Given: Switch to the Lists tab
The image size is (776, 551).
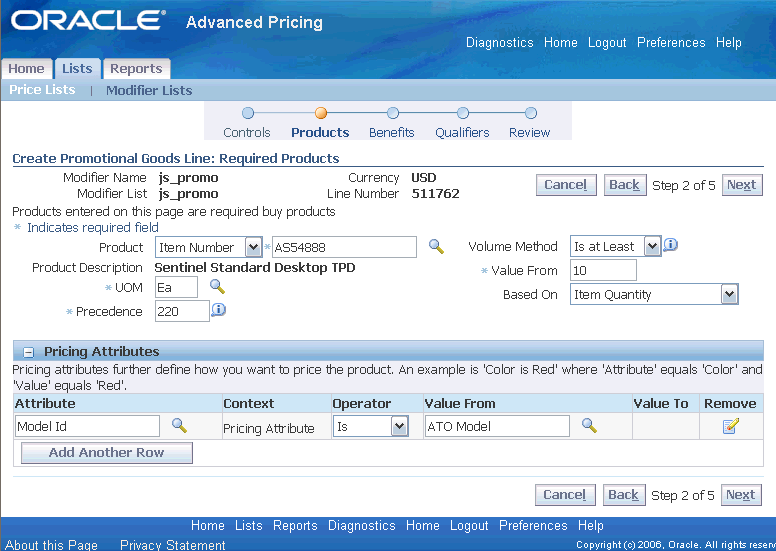Looking at the screenshot, I should 77,69.
